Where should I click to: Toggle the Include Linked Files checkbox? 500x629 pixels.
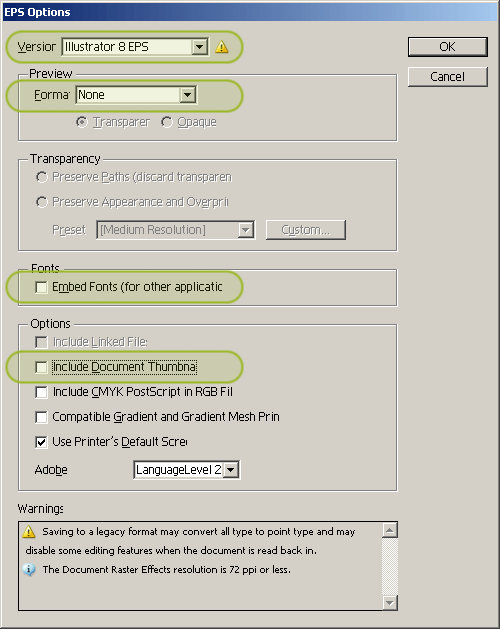pyautogui.click(x=41, y=342)
